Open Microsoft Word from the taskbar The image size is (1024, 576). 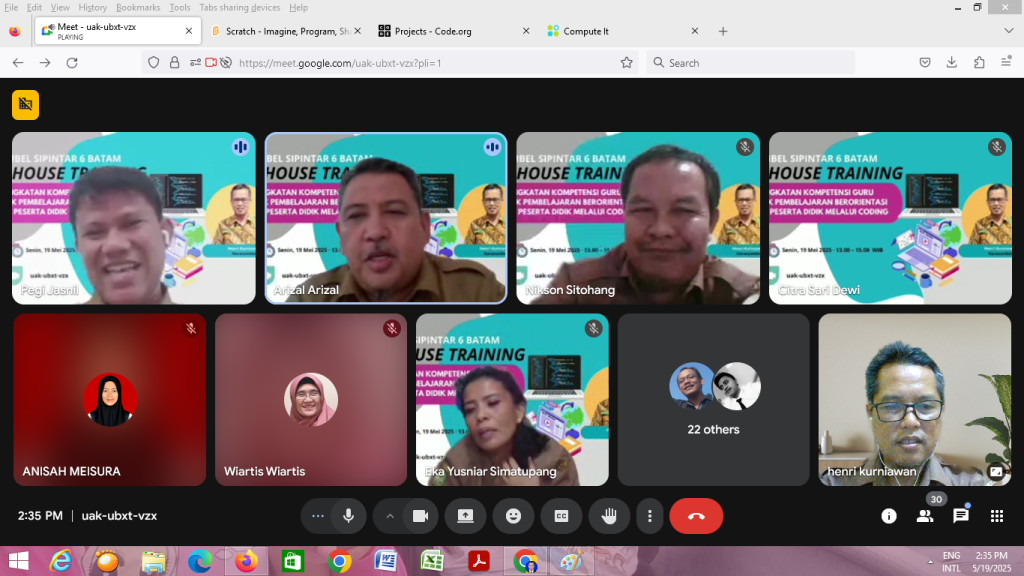tap(385, 561)
